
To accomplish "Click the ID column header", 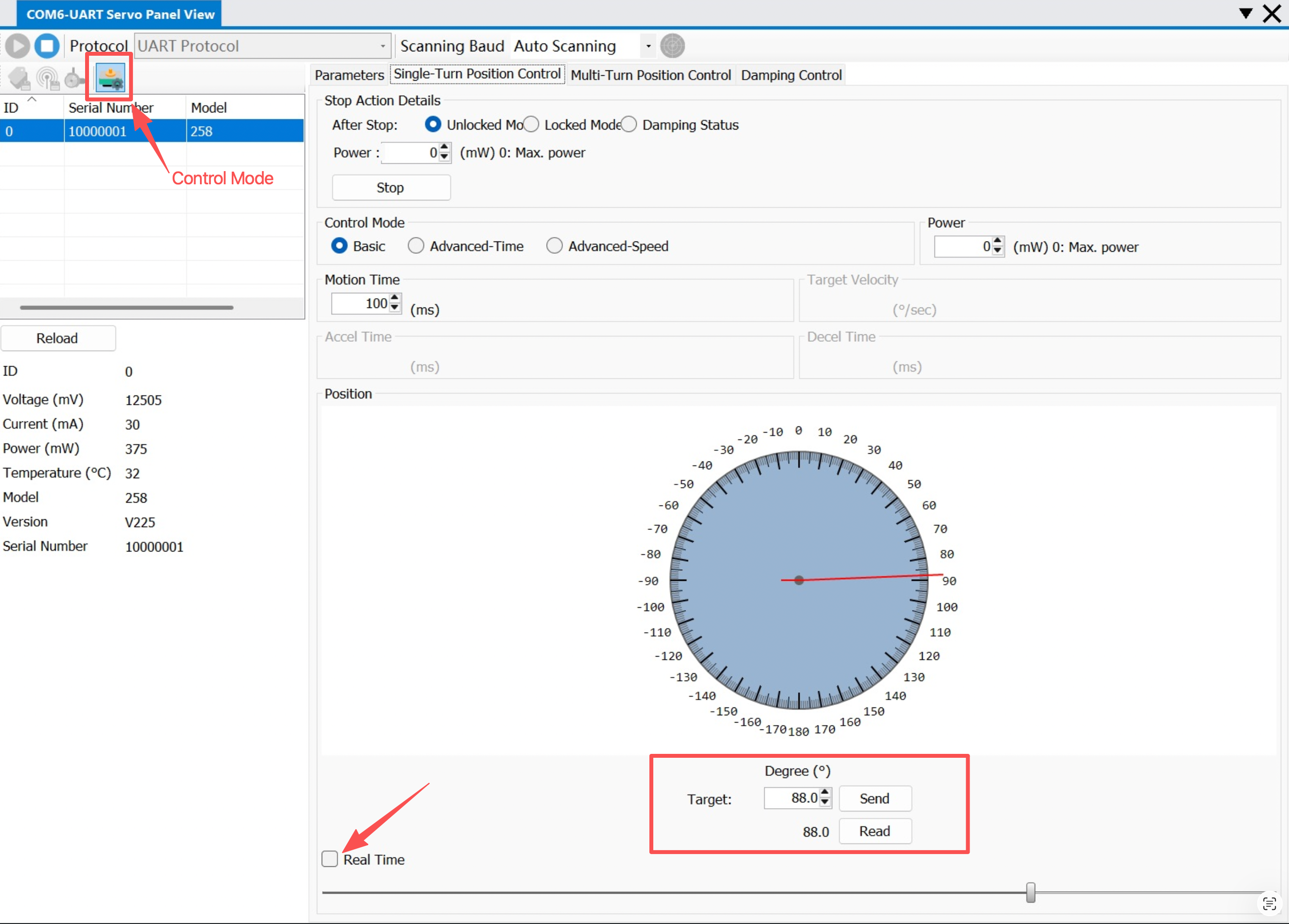I will click(x=32, y=108).
